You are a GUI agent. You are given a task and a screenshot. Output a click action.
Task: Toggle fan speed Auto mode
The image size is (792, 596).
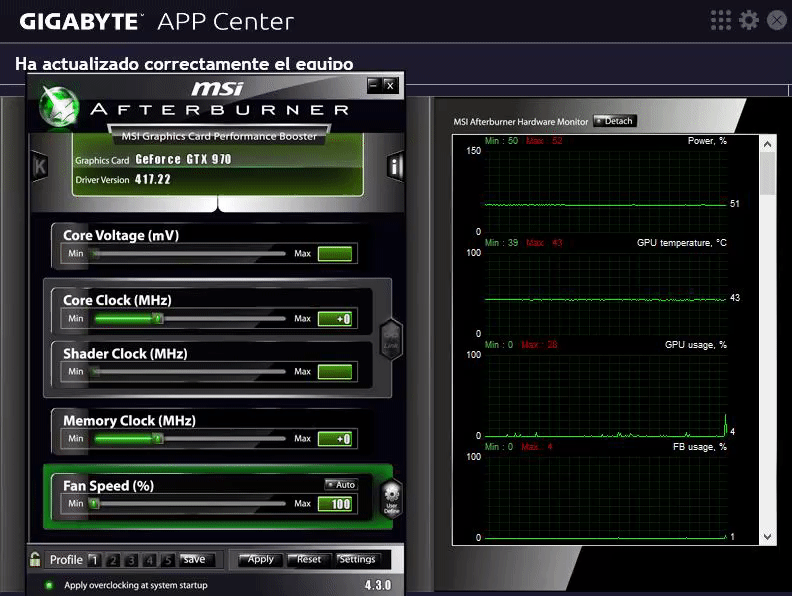[x=341, y=484]
